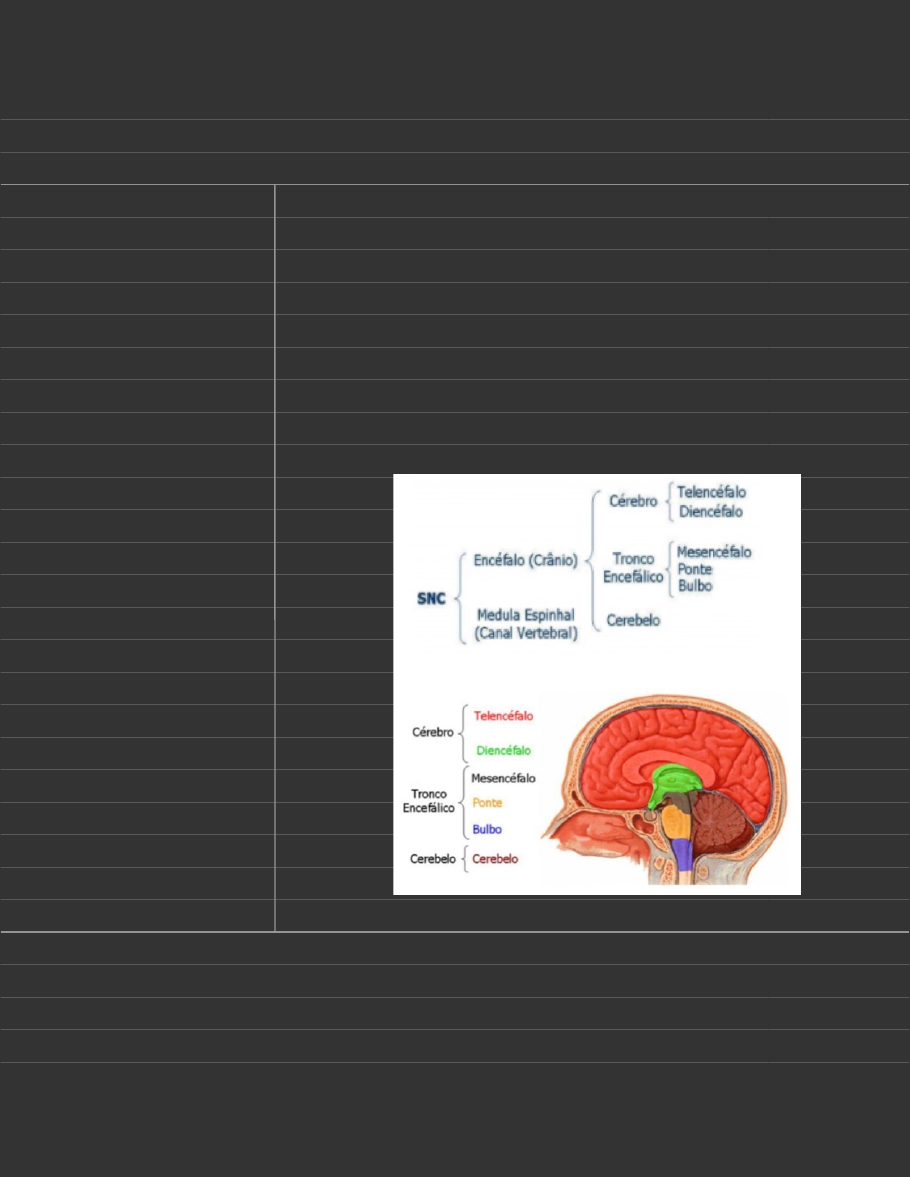Click the Medula Espinhal (Canal Vertebral) label

pos(527,624)
